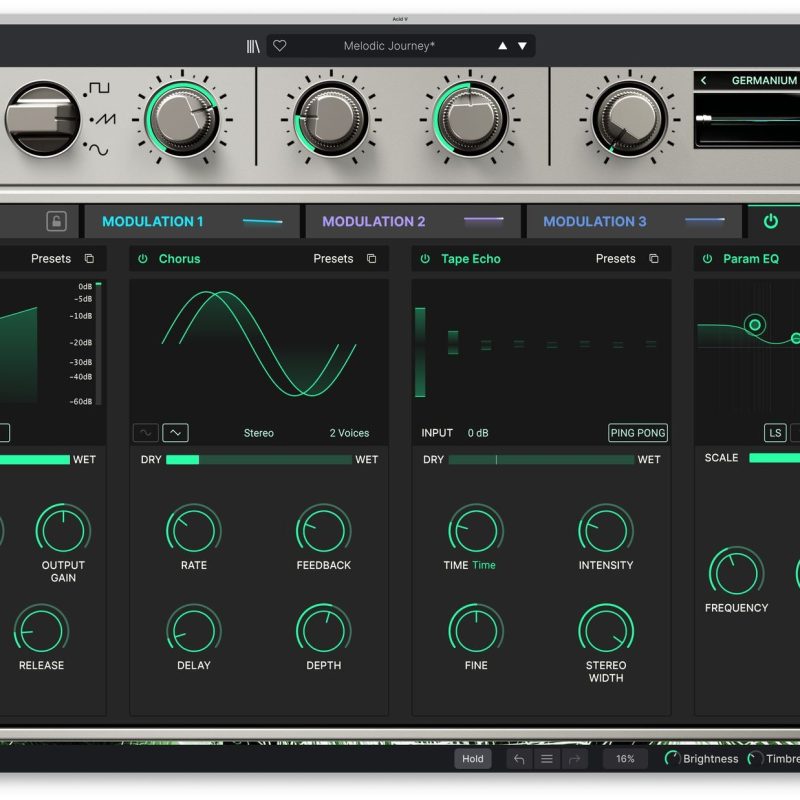Click the Chorus RATE knob
This screenshot has width=800, height=800.
click(194, 531)
